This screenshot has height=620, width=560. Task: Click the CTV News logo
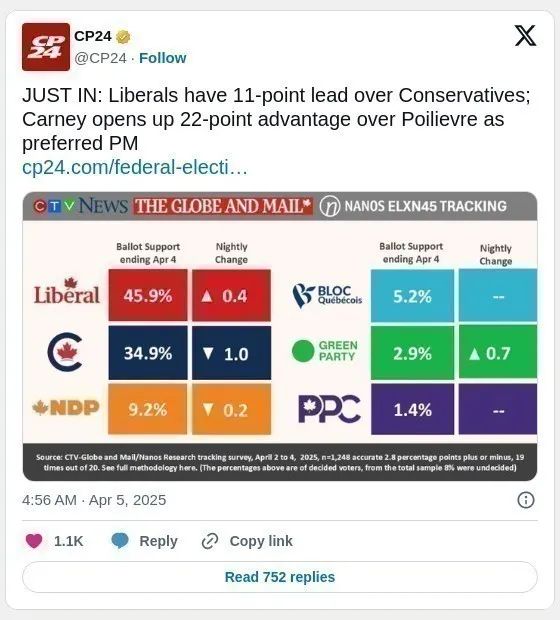[81, 206]
